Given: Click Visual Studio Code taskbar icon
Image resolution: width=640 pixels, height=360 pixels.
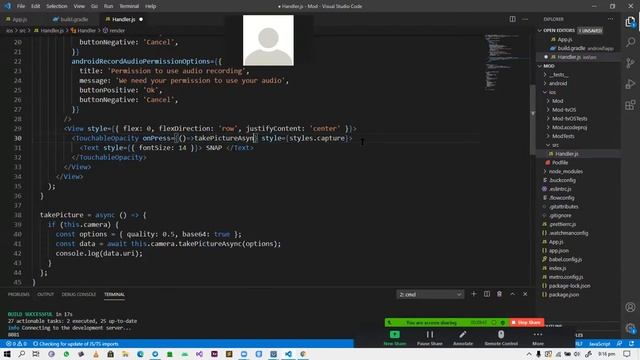Looking at the screenshot, I should point(288,354).
